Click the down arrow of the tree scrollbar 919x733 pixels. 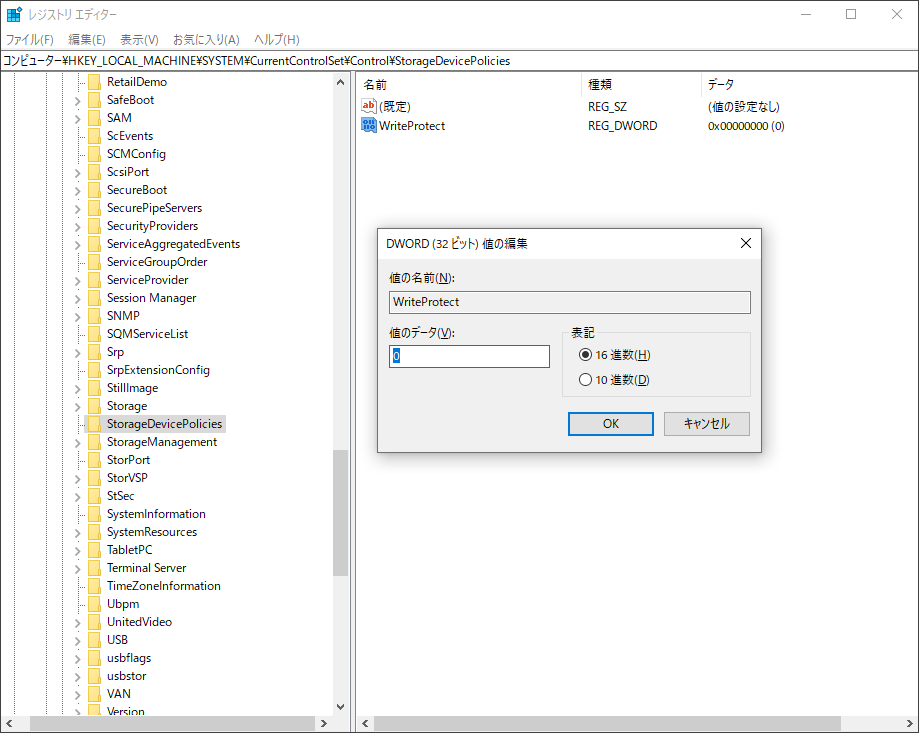coord(340,705)
